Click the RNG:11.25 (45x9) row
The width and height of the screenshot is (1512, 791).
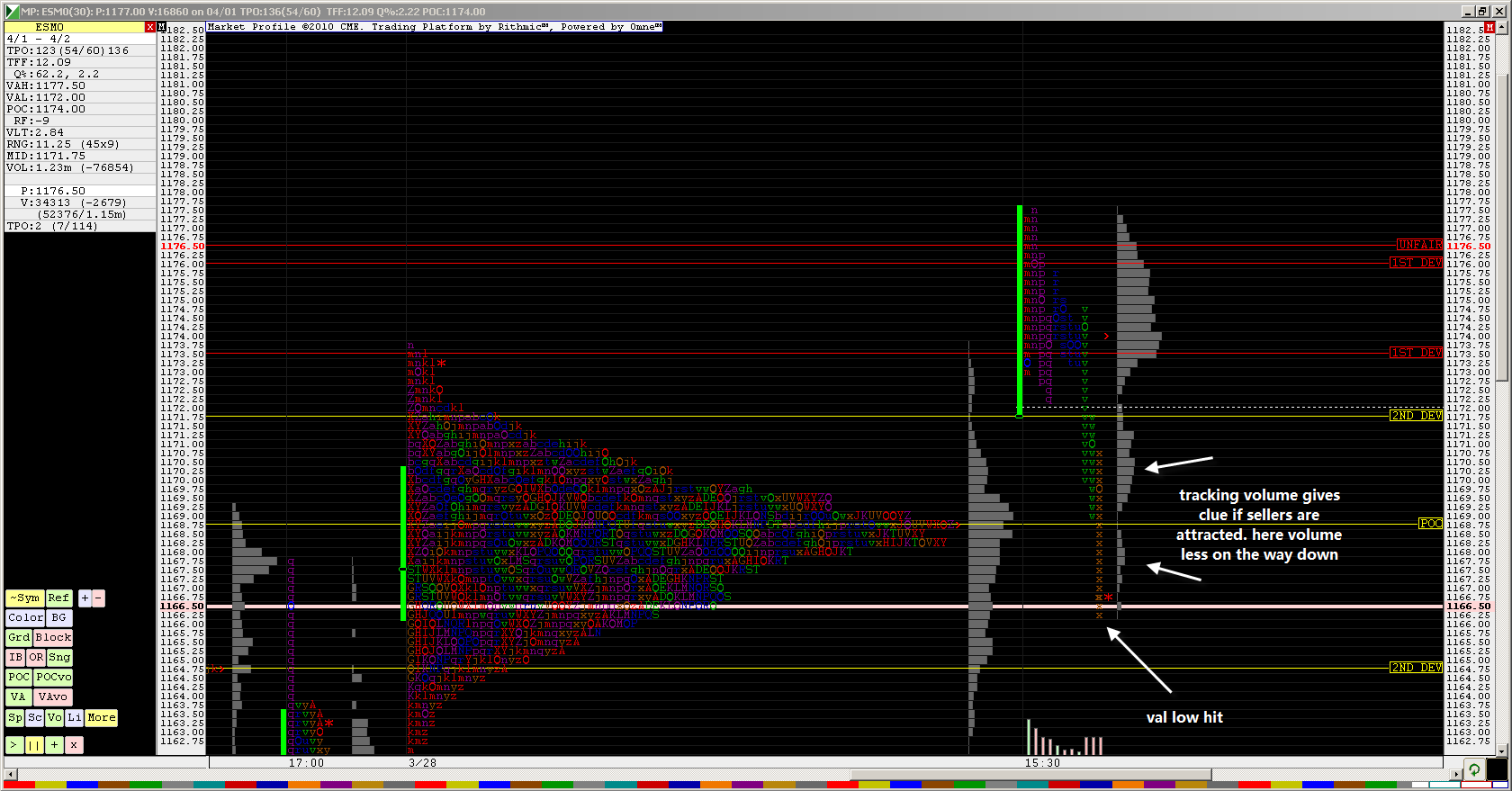[x=80, y=144]
